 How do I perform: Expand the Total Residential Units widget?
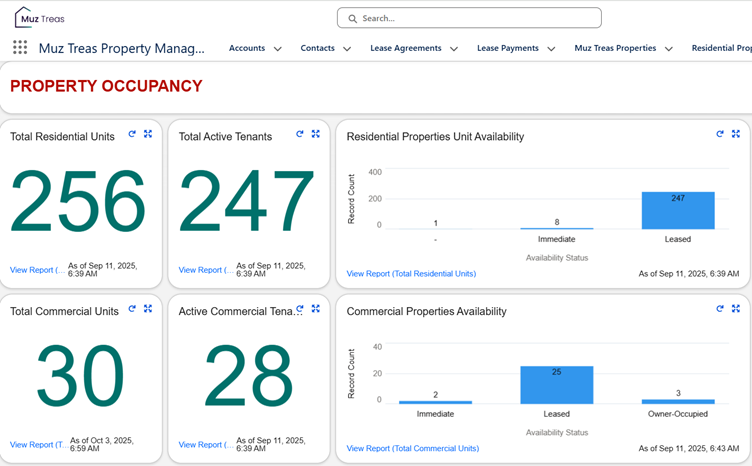pos(148,134)
